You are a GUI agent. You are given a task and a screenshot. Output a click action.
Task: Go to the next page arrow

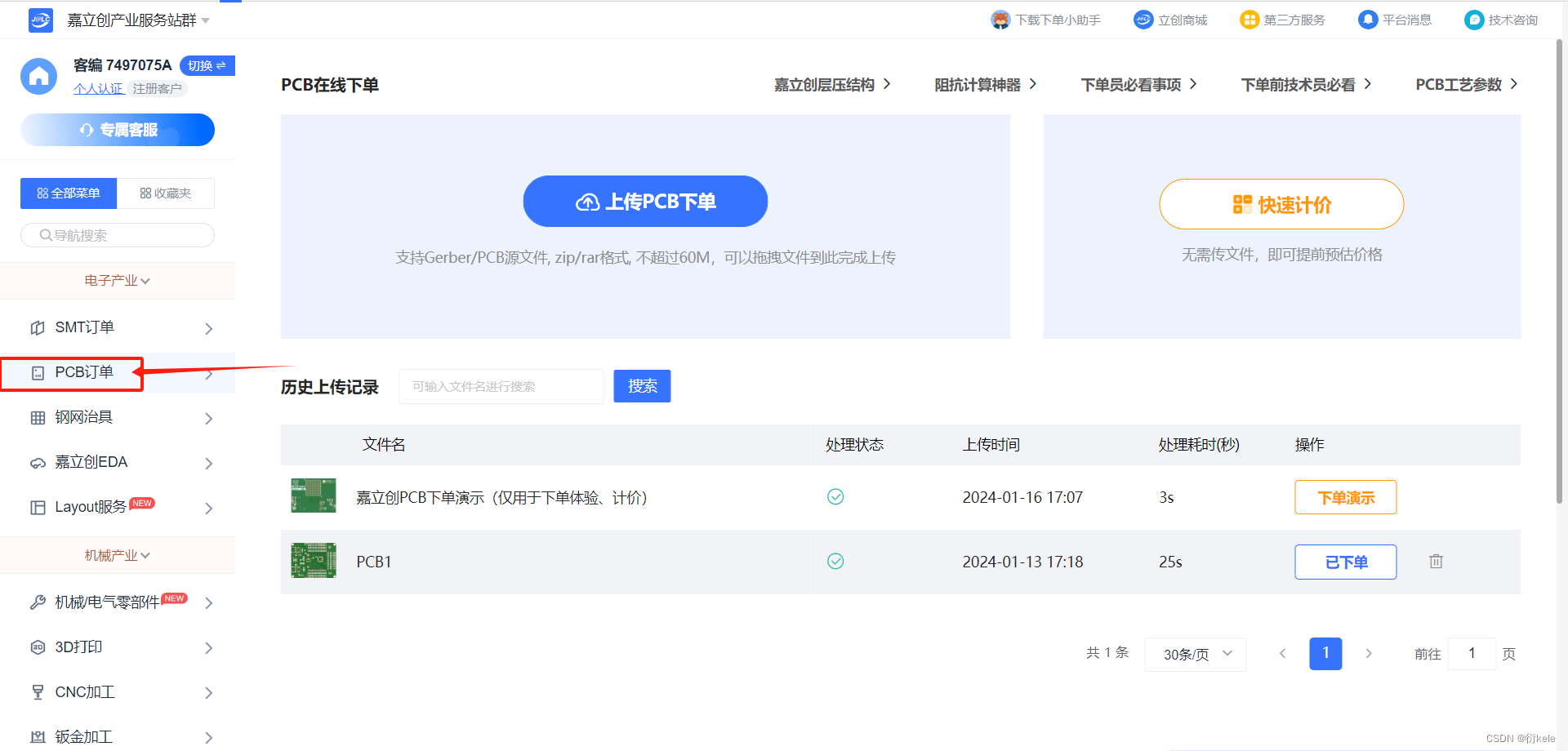[x=1369, y=653]
